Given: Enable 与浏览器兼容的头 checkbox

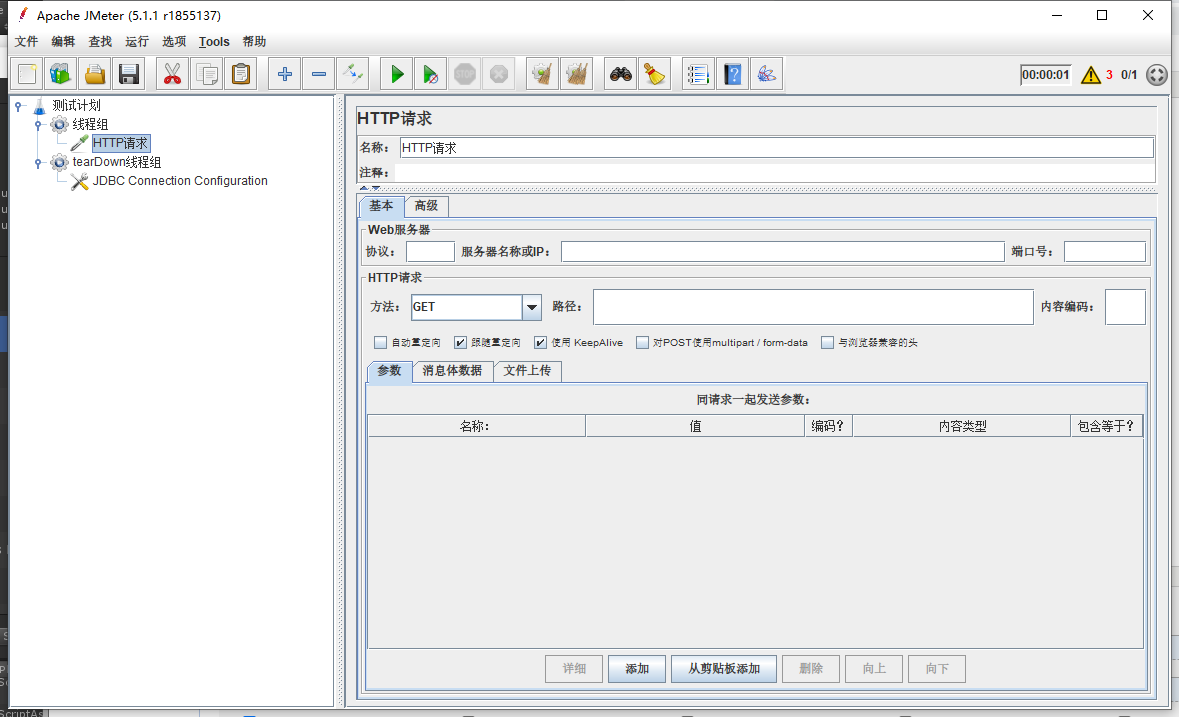Looking at the screenshot, I should 827,343.
